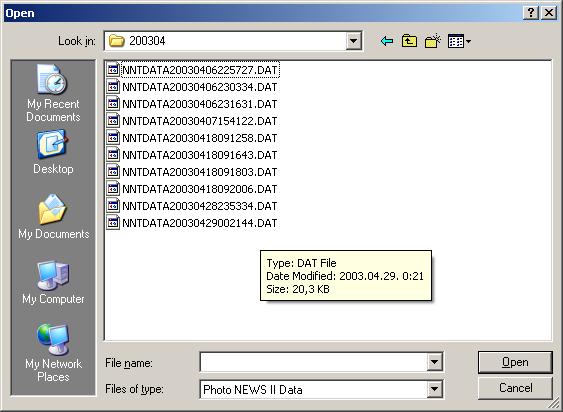Click the question mark help button
Viewport: 563px width, 412px height.
531,13
